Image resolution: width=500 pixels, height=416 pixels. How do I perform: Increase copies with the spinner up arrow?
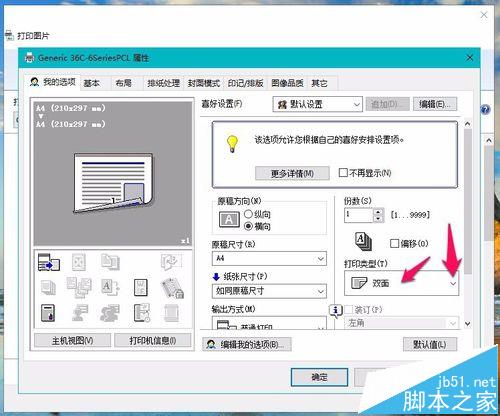(378, 212)
